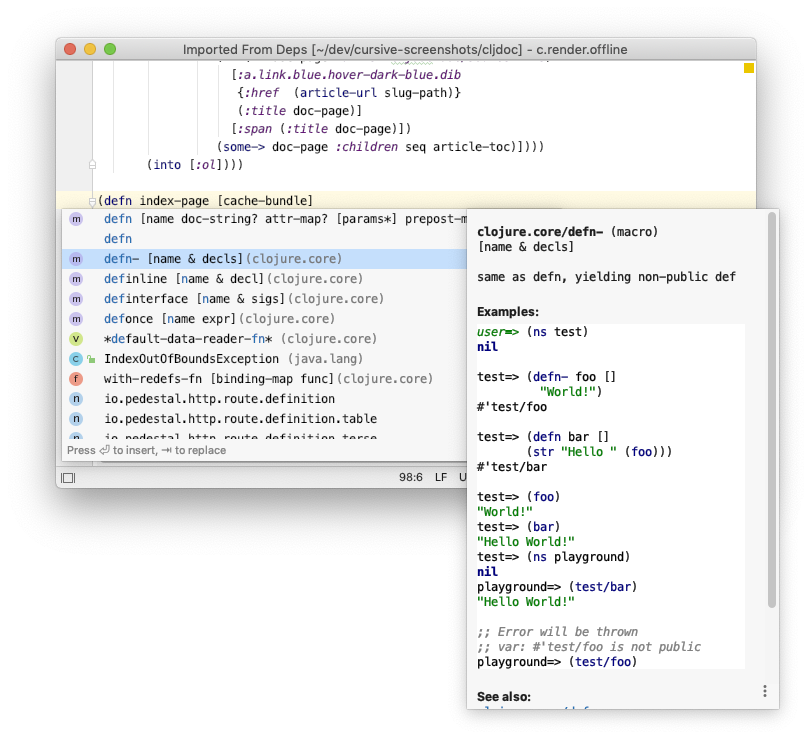The height and width of the screenshot is (736, 812).
Task: Select with-redefs-fn suggestion
Action: pos(264,379)
